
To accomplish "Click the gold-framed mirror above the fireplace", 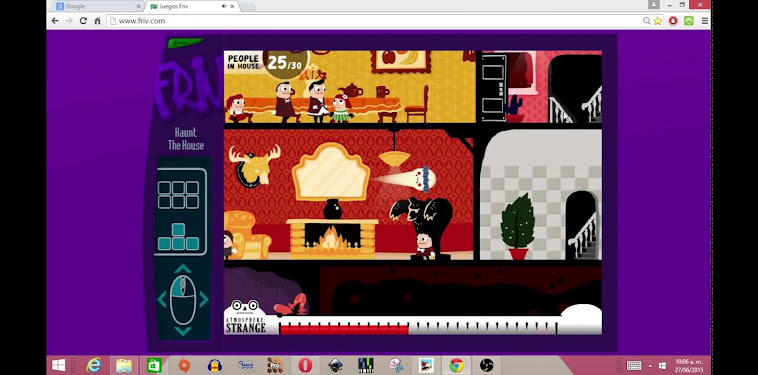I will (331, 172).
